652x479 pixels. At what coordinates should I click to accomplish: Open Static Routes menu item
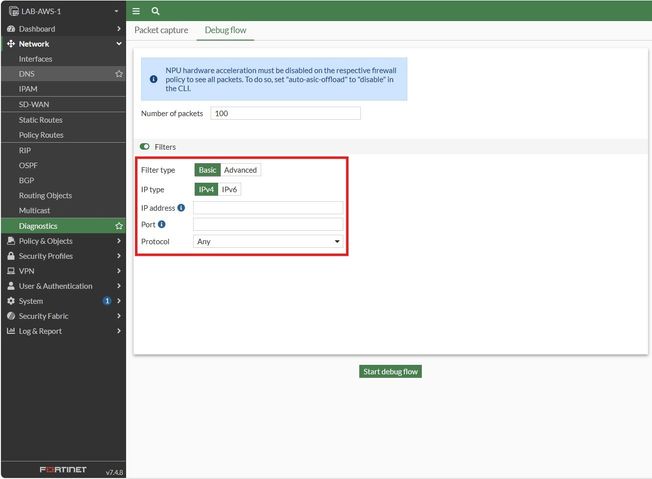(x=63, y=120)
